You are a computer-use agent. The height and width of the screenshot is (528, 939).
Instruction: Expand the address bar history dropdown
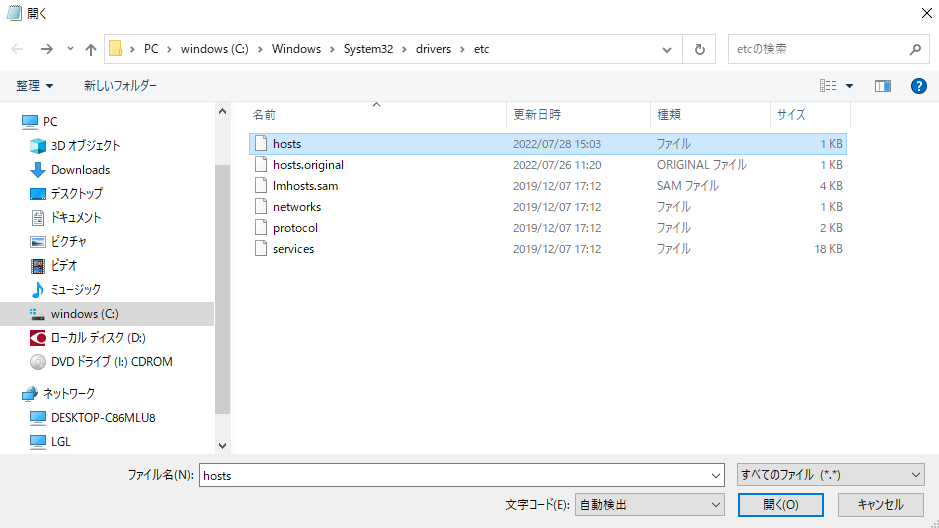(x=667, y=49)
